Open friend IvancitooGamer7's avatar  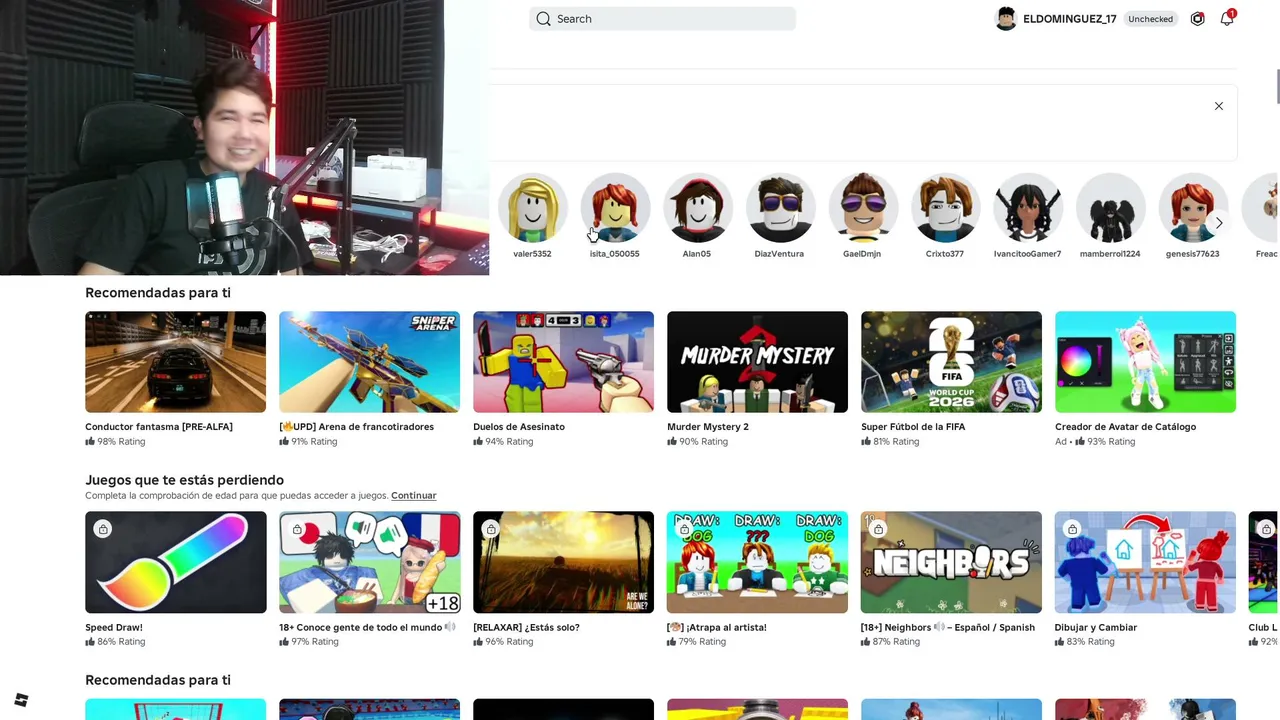click(1027, 208)
